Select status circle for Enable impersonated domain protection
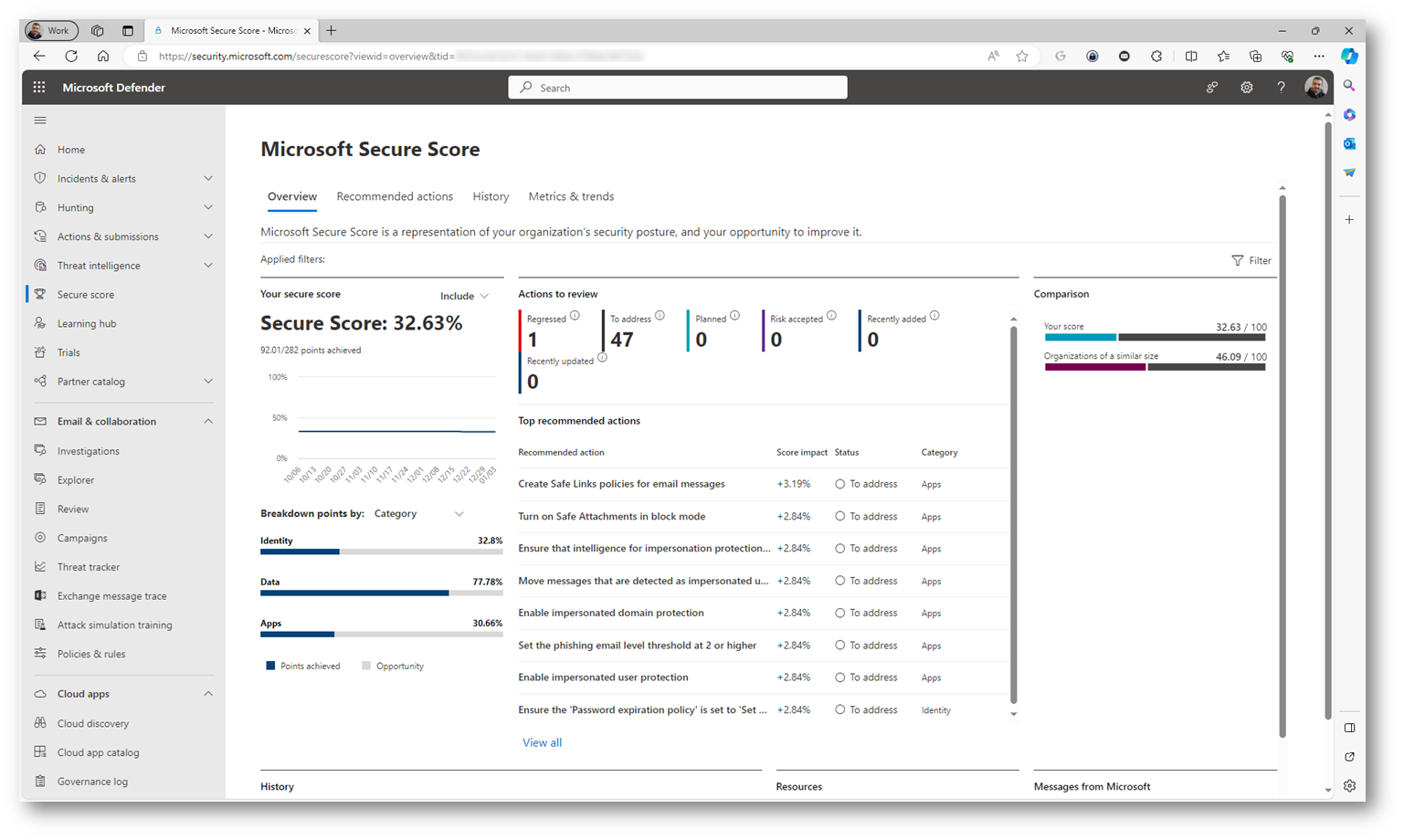This screenshot has width=1404, height=840. (839, 614)
